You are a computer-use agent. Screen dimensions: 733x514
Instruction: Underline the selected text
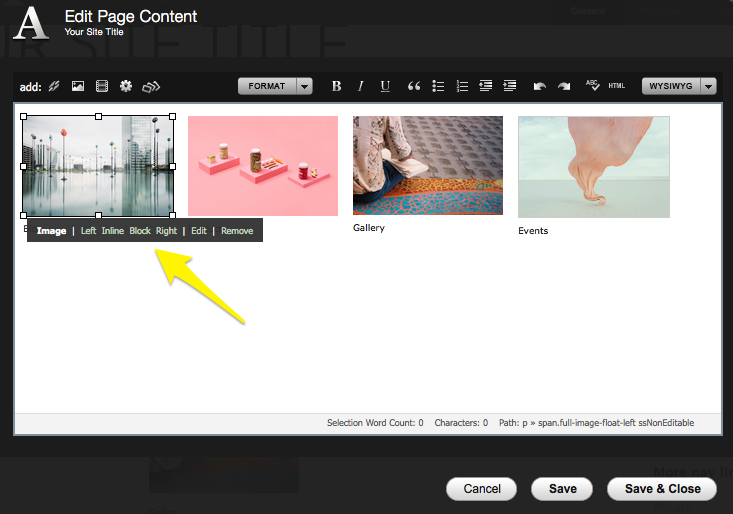386,87
